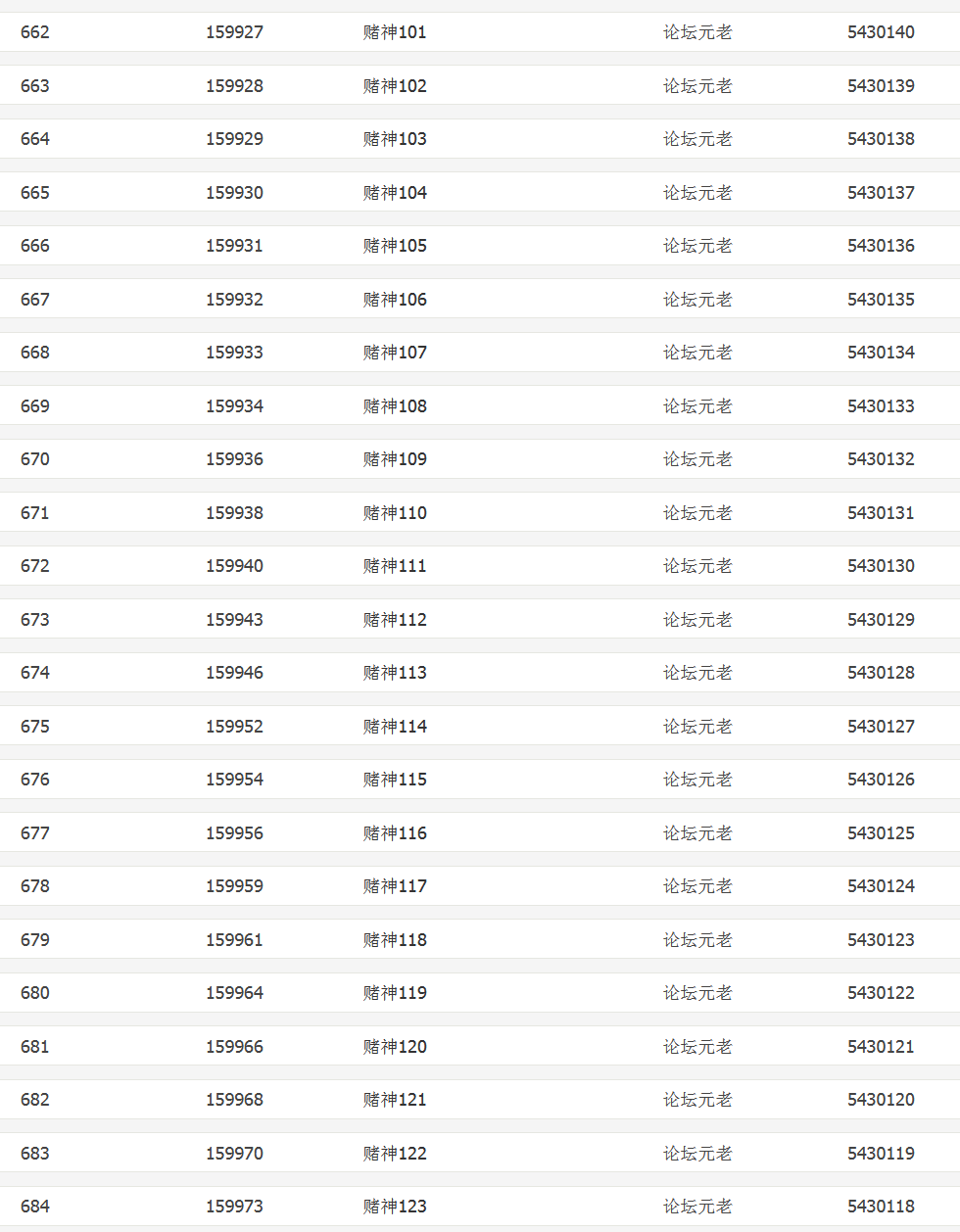Select username 赌神112
The width and height of the screenshot is (960, 1232).
395,620
